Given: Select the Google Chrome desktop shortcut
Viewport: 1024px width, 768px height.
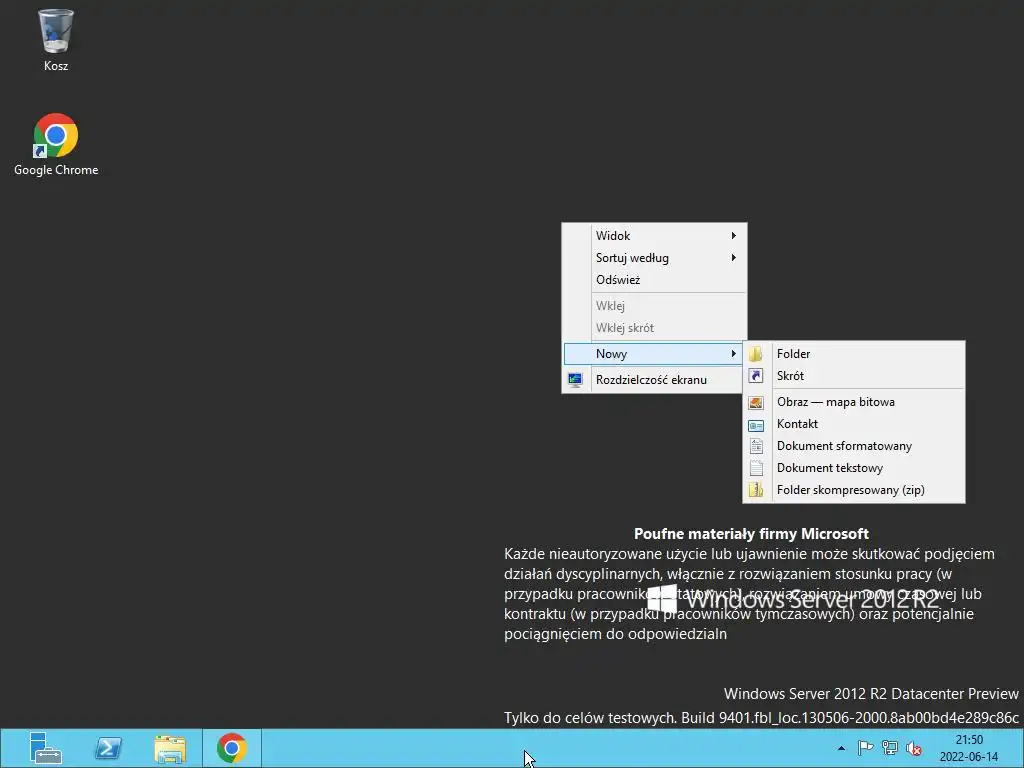Looking at the screenshot, I should (56, 144).
